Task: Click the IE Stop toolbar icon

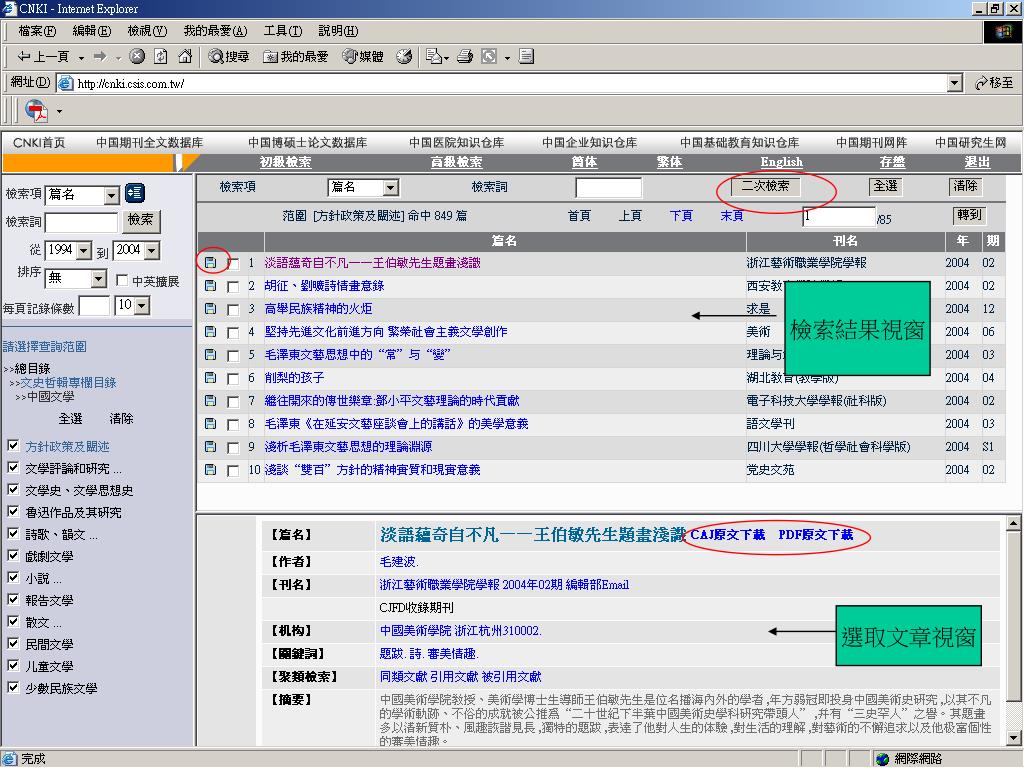Action: [x=136, y=57]
